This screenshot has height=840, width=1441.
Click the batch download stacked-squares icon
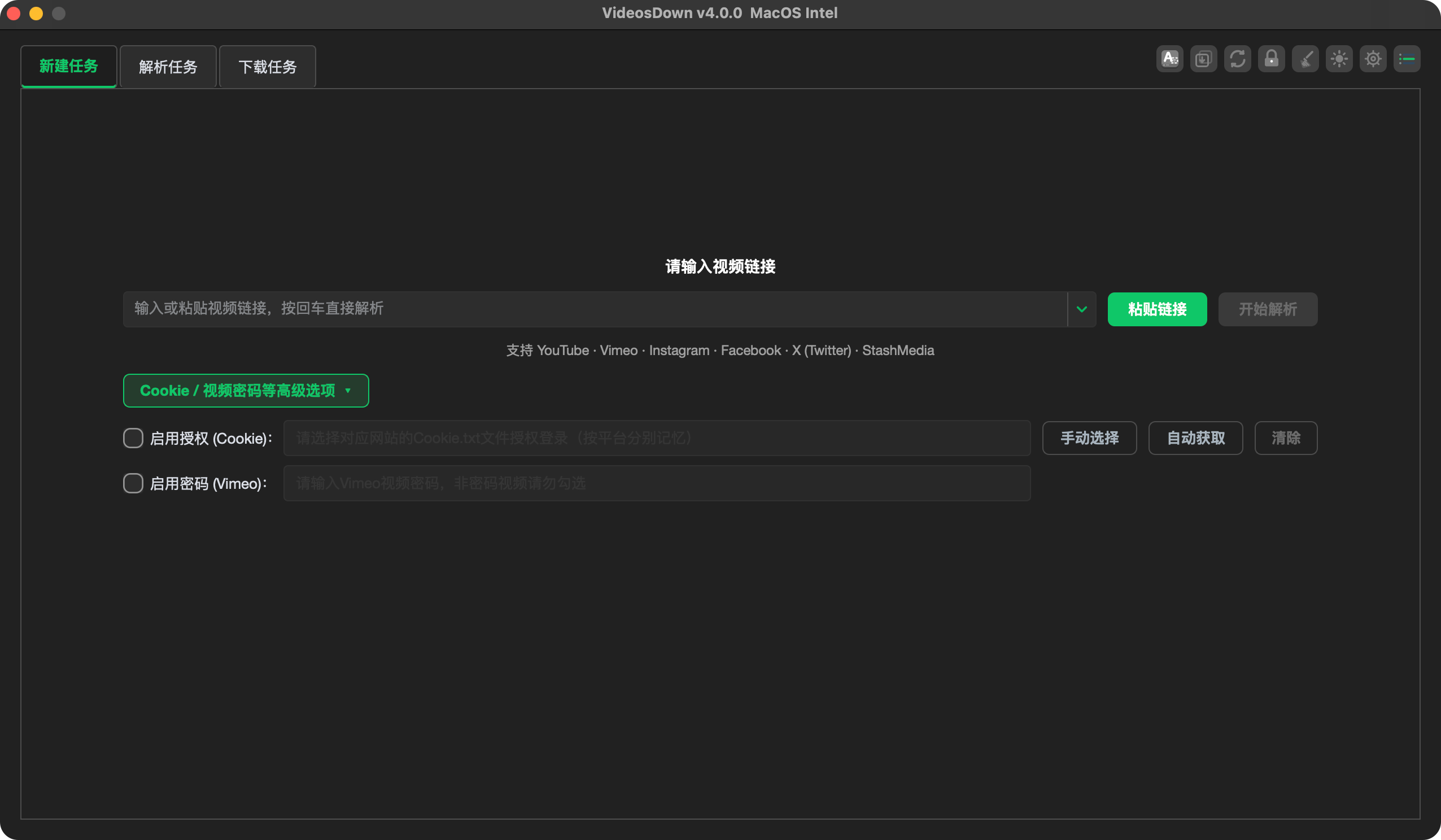pyautogui.click(x=1203, y=59)
